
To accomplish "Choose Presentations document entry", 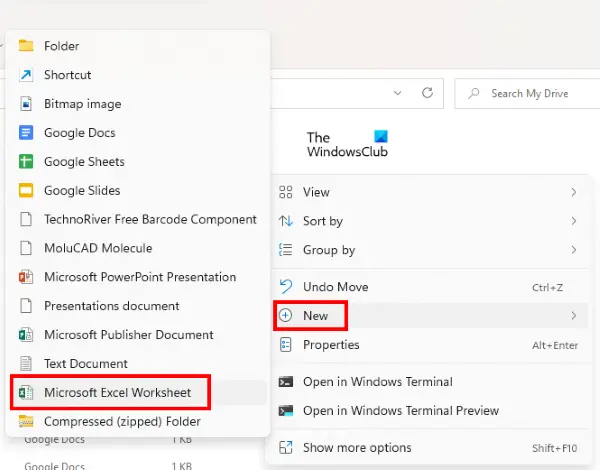I will [x=138, y=306].
